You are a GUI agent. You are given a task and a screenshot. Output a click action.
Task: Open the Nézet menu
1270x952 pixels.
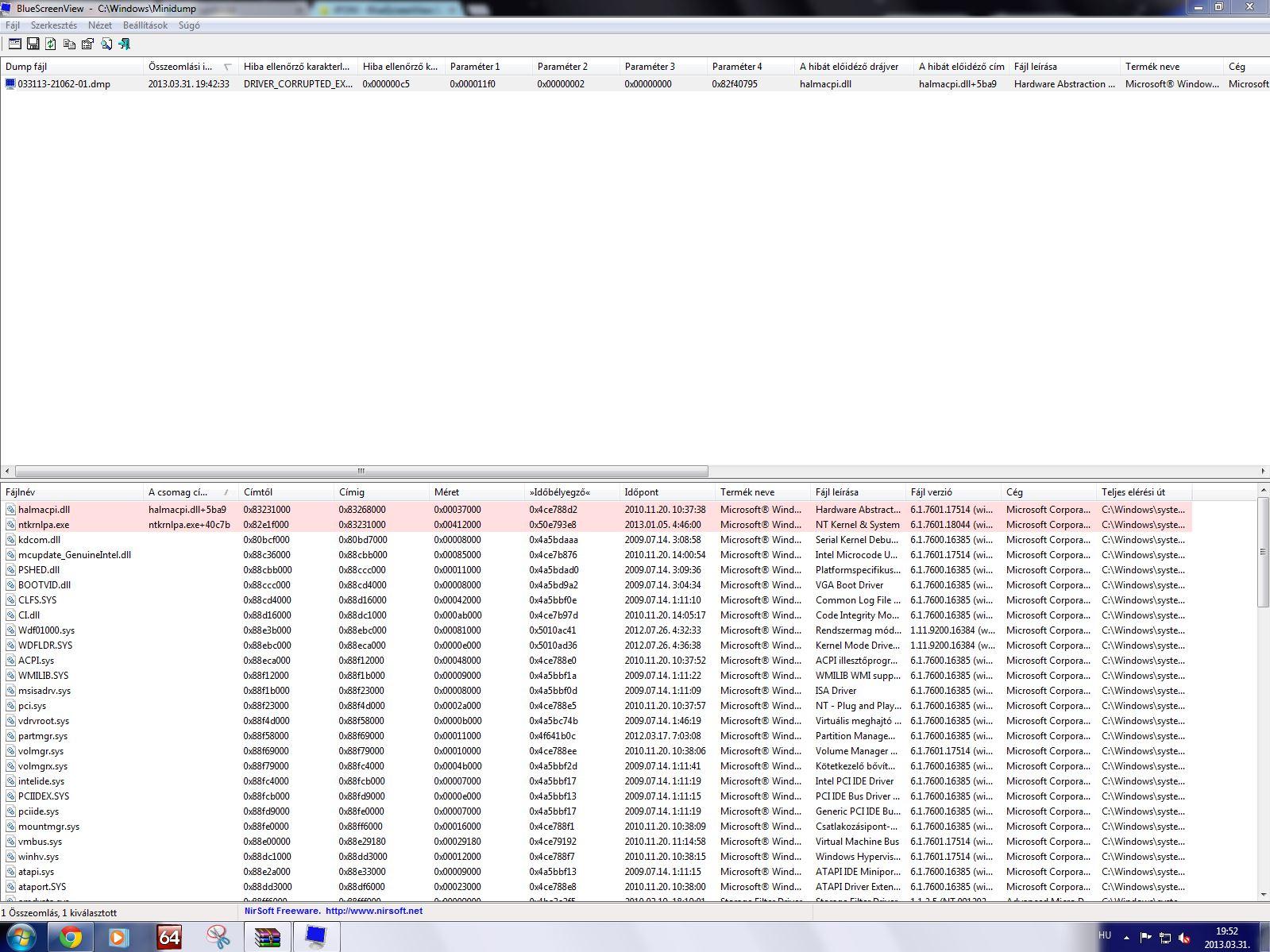click(x=100, y=25)
